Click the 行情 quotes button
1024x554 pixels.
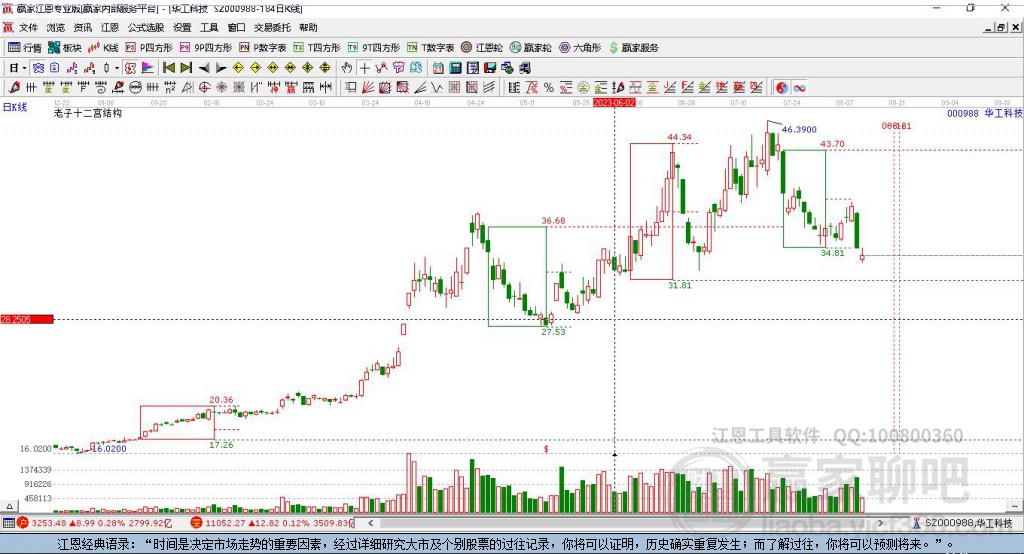point(25,48)
